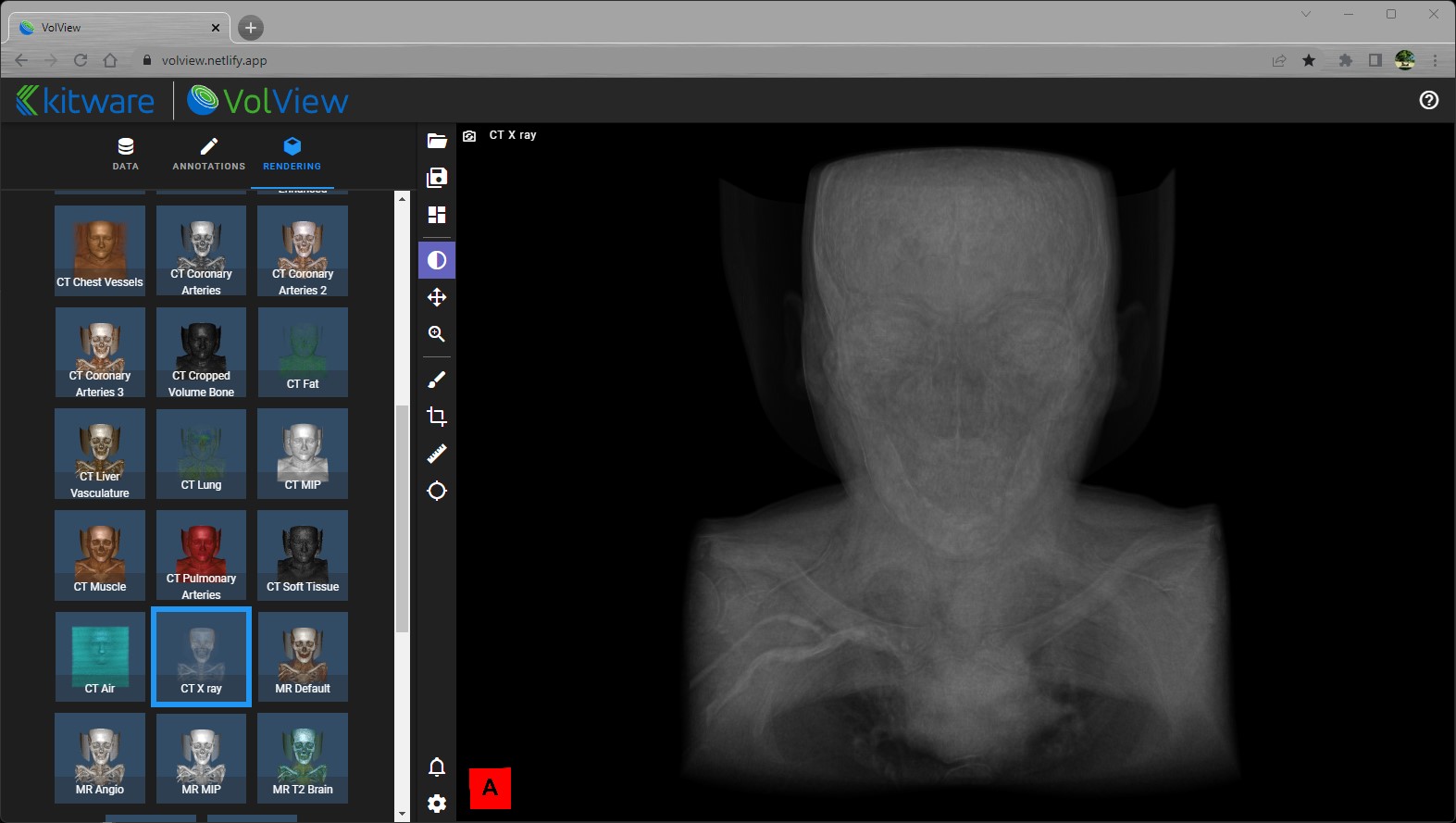
Task: Click the save session disk icon
Action: (x=437, y=178)
